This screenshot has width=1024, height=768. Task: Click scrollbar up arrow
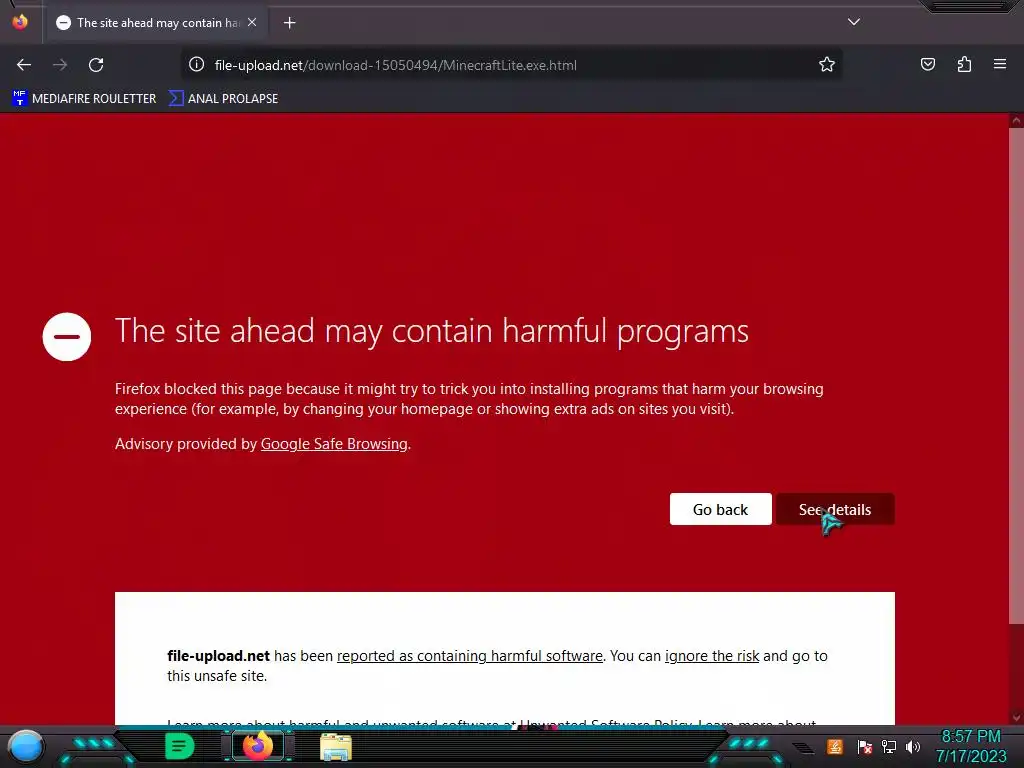pyautogui.click(x=1016, y=120)
